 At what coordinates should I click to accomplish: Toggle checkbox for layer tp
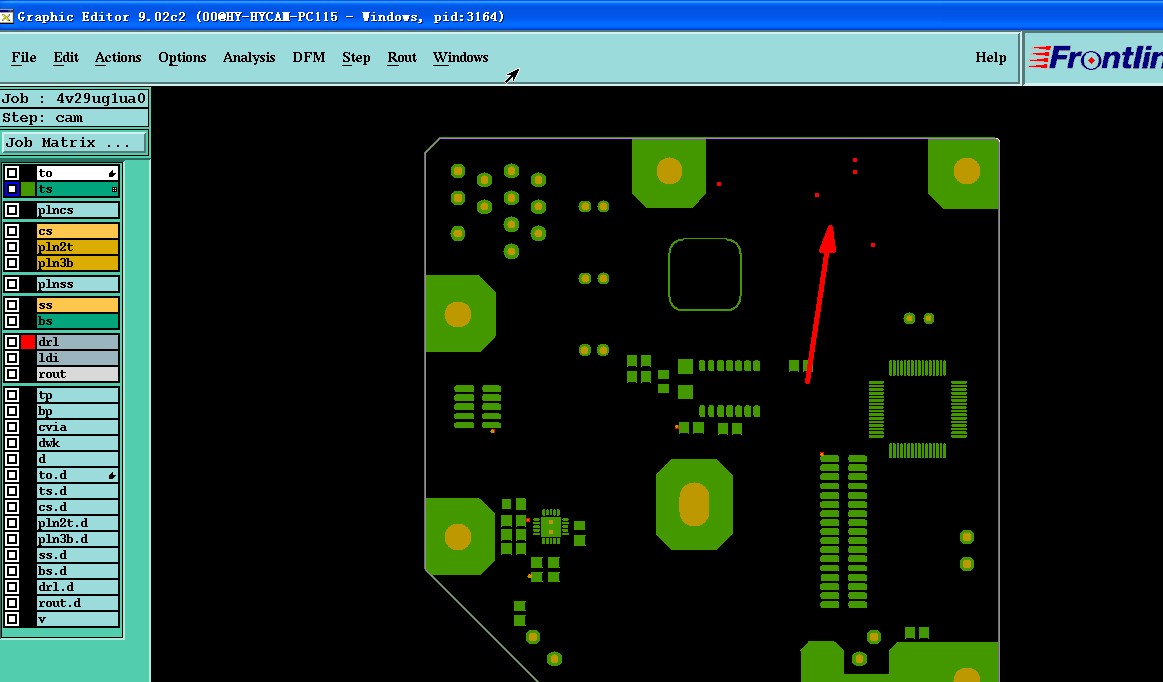pyautogui.click(x=12, y=395)
